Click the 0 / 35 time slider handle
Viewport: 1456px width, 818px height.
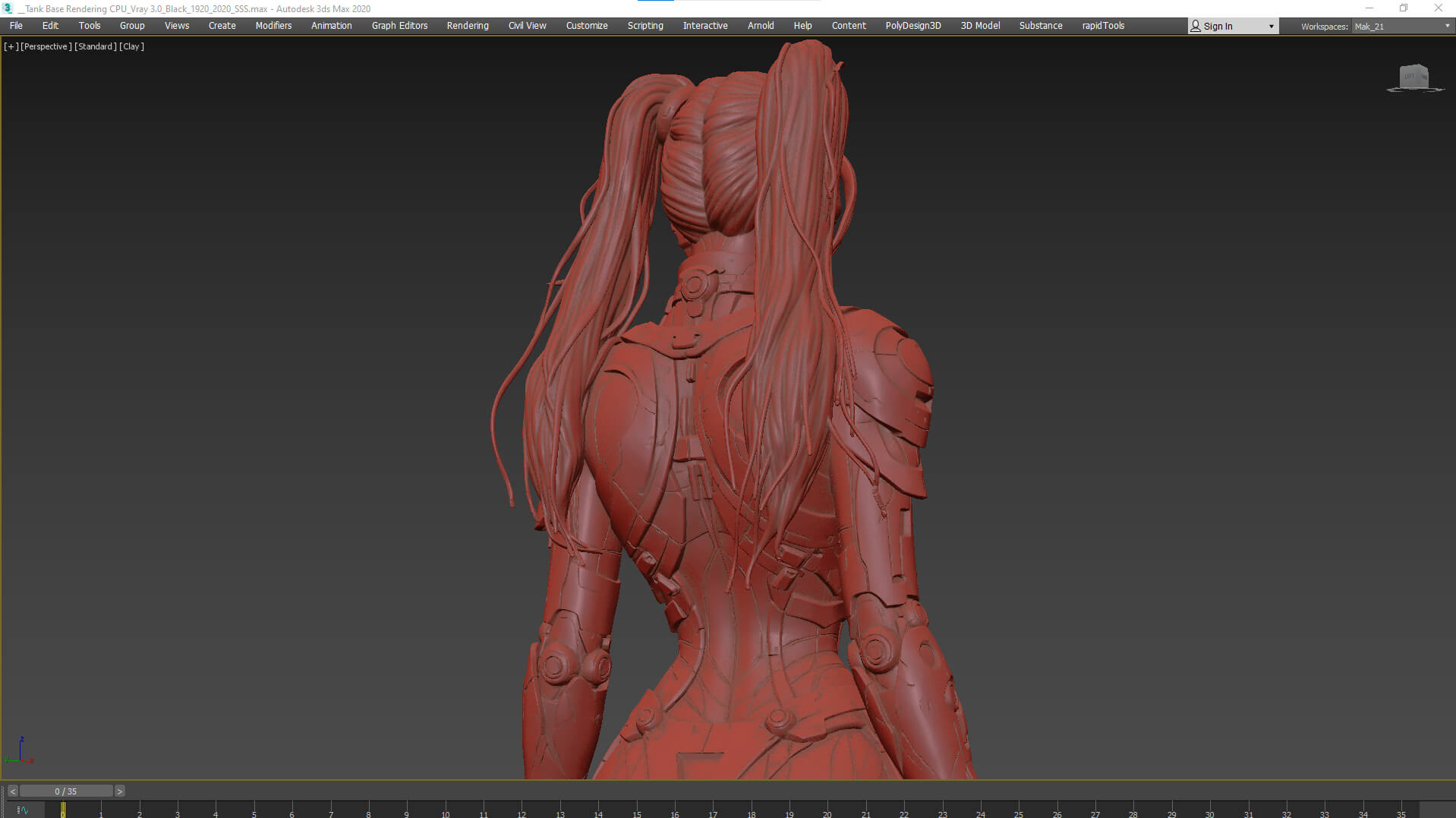pos(66,791)
